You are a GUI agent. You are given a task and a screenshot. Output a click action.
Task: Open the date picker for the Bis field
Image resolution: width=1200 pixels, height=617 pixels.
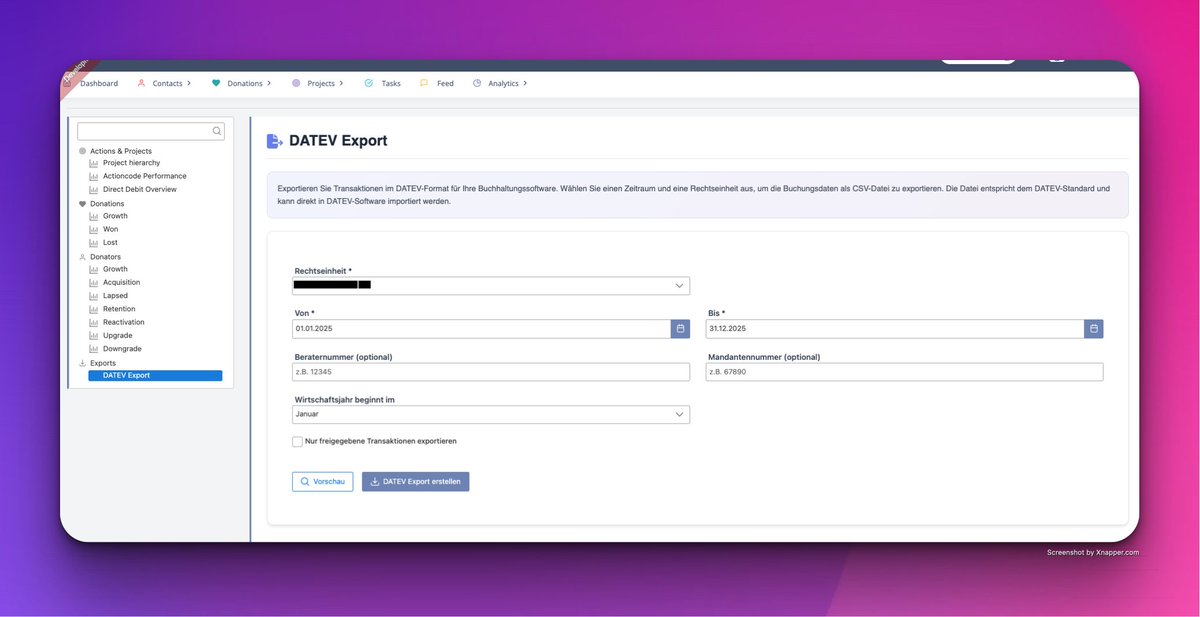pos(1094,328)
